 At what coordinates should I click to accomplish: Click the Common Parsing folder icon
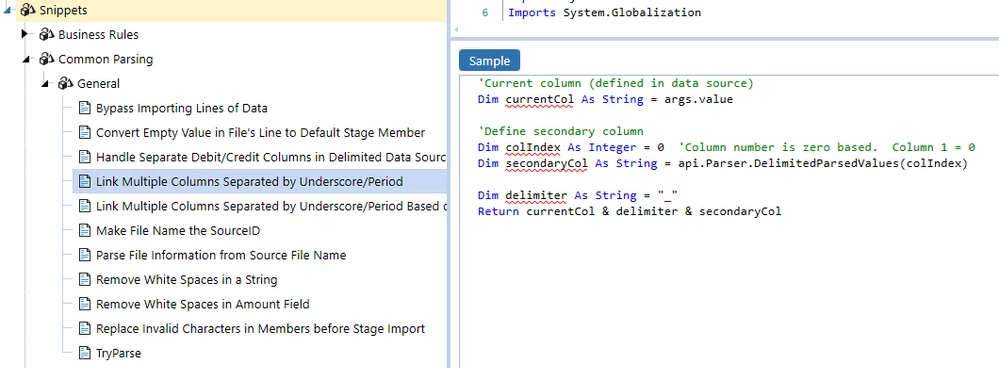47,59
